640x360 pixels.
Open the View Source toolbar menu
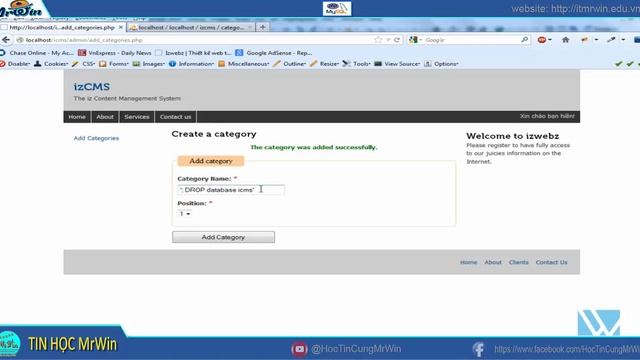[397, 64]
